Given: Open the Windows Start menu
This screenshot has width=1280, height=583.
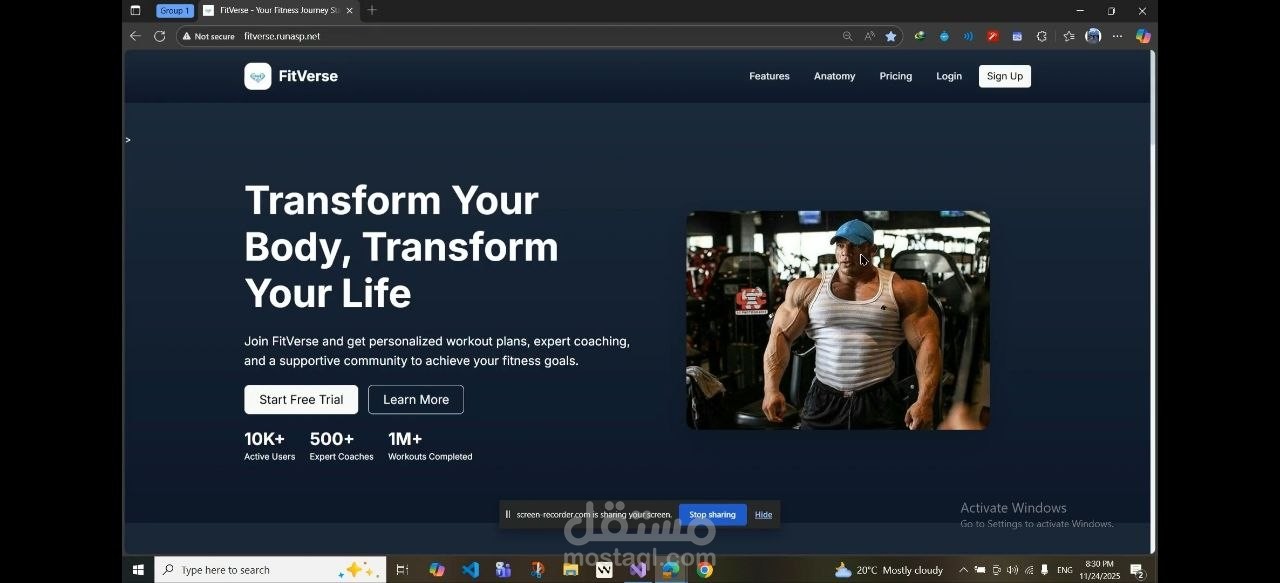Looking at the screenshot, I should click(x=138, y=570).
